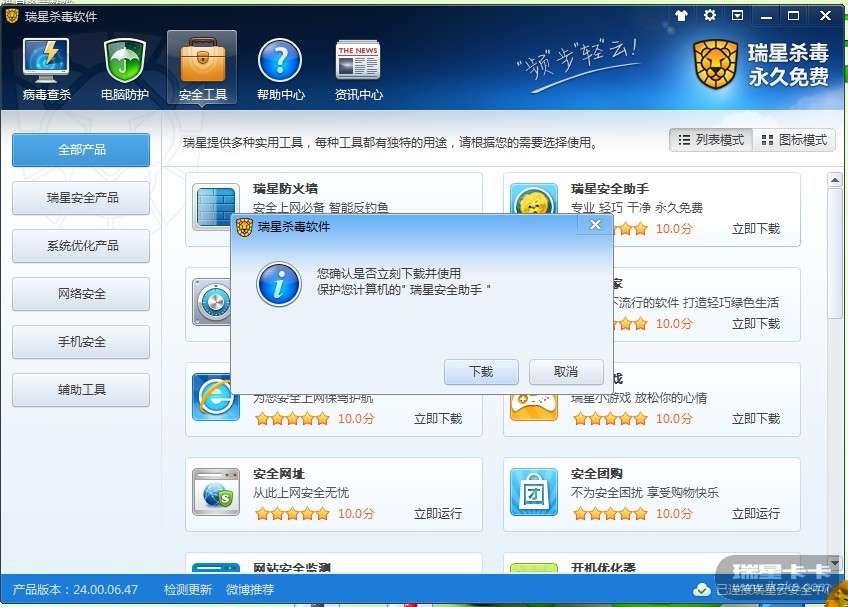
Task: Click 立即运行 for 安全网址
Action: coord(438,513)
